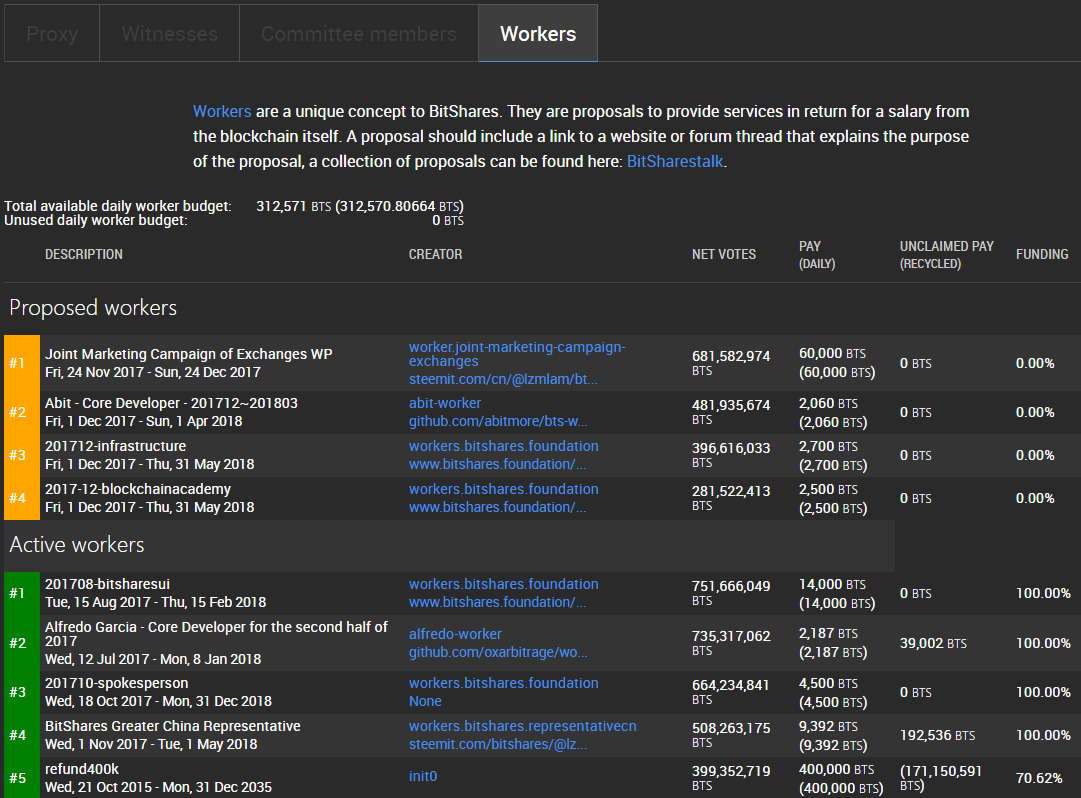Toggle vote on proposed worker #2 orange badge
Viewport: 1081px width, 798px height.
[22, 413]
